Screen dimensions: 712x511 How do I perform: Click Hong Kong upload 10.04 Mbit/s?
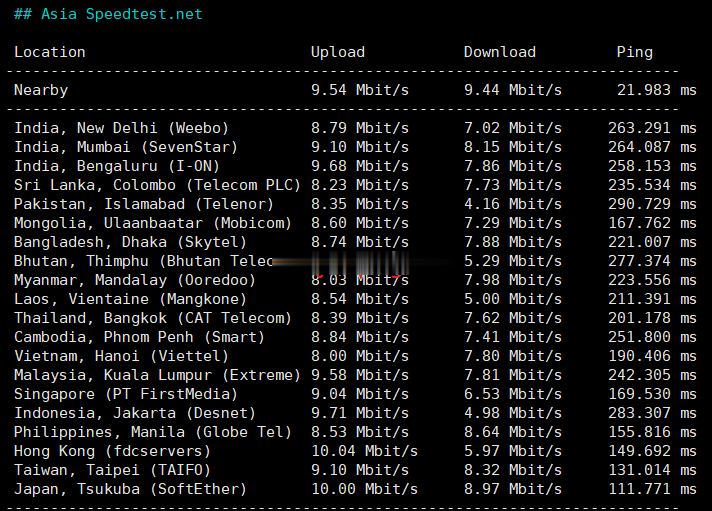(x=364, y=452)
